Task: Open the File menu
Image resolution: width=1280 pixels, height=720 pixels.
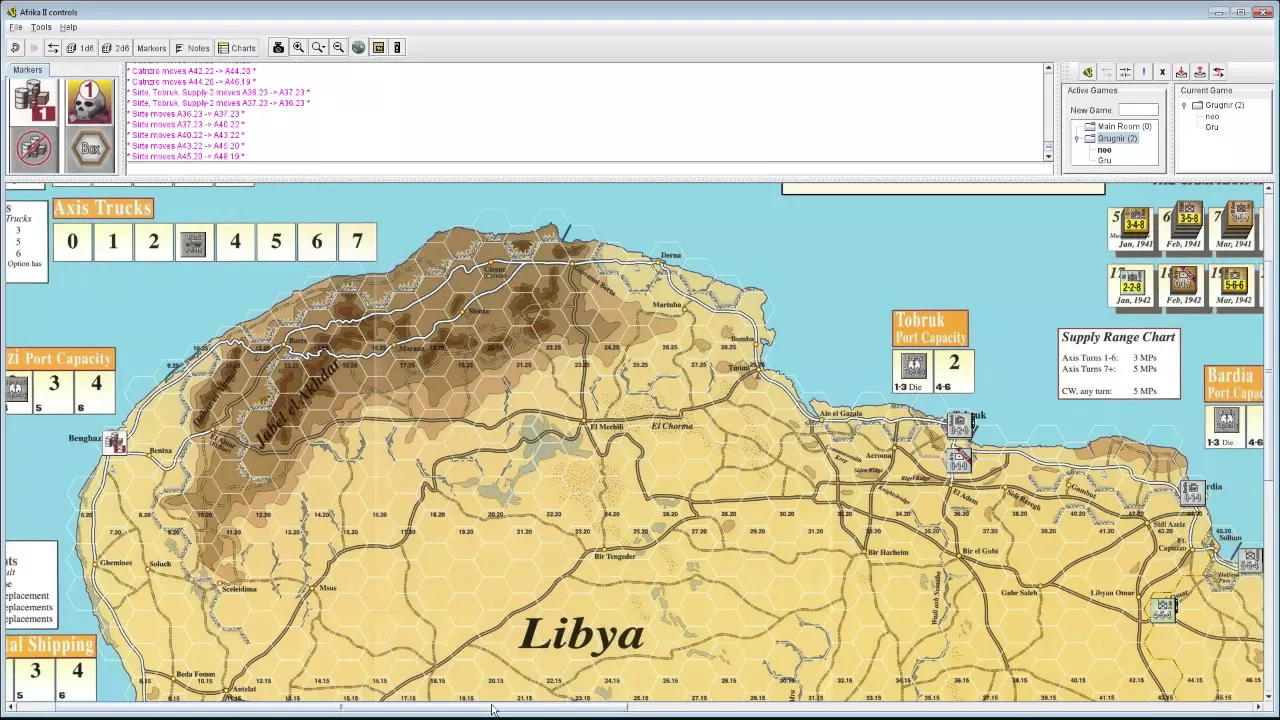Action: point(16,27)
